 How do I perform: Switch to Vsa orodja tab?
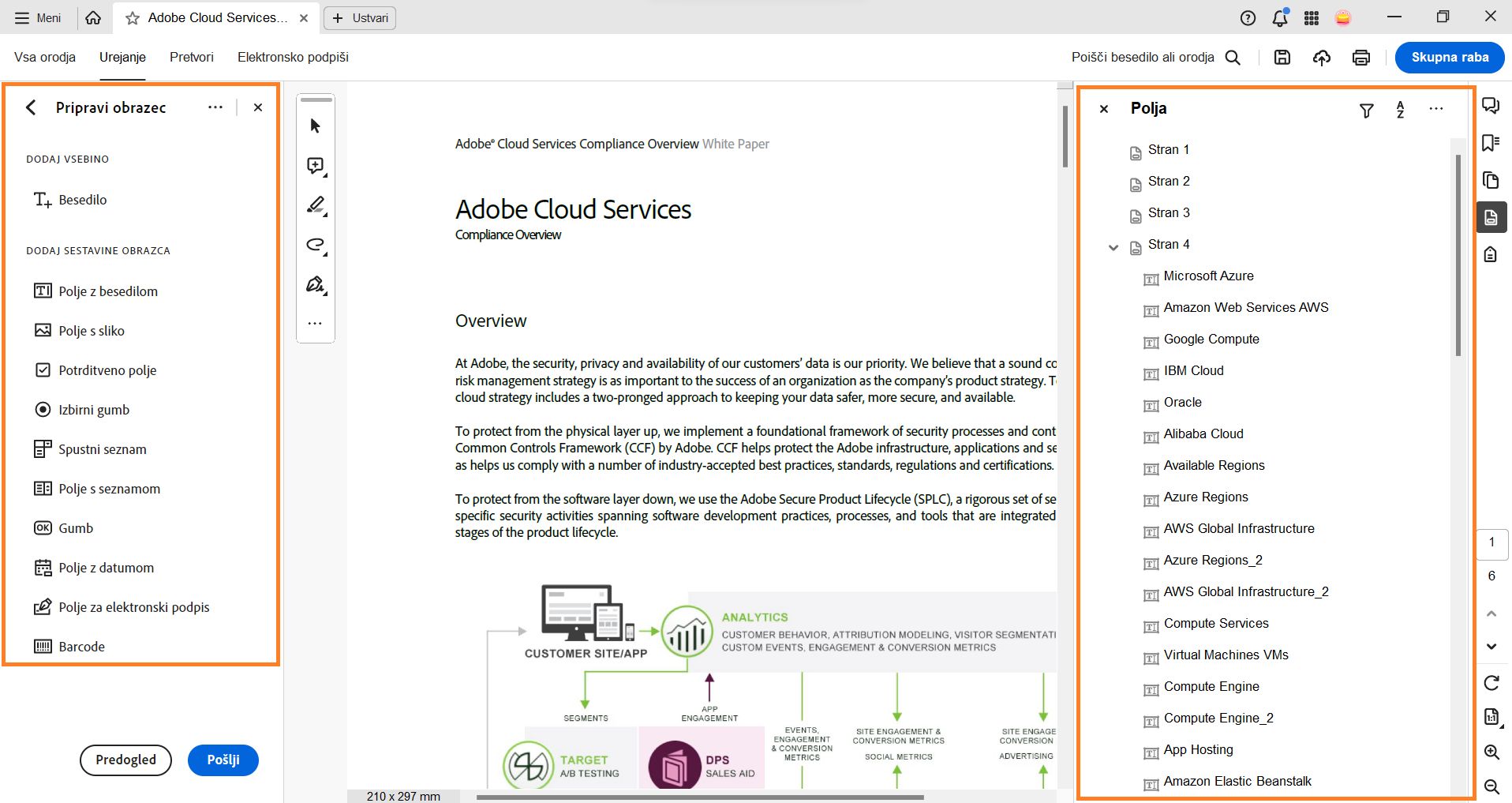tap(45, 57)
